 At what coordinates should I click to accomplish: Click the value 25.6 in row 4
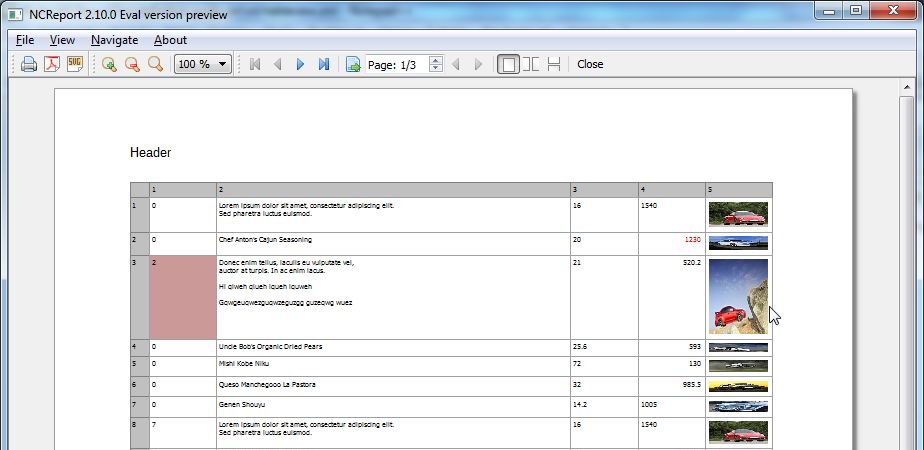click(579, 346)
